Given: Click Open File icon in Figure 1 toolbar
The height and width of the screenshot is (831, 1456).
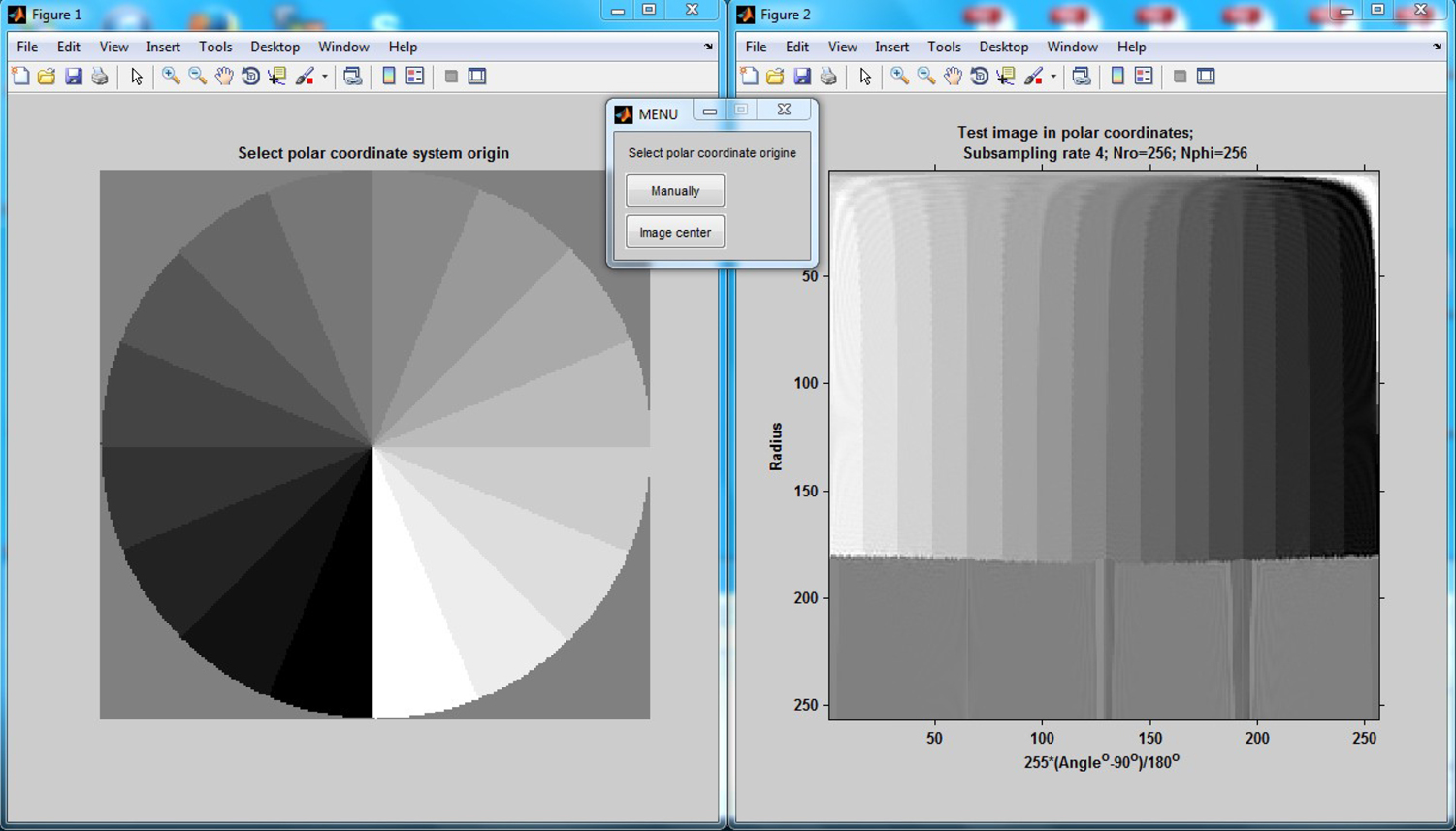Looking at the screenshot, I should [x=47, y=77].
